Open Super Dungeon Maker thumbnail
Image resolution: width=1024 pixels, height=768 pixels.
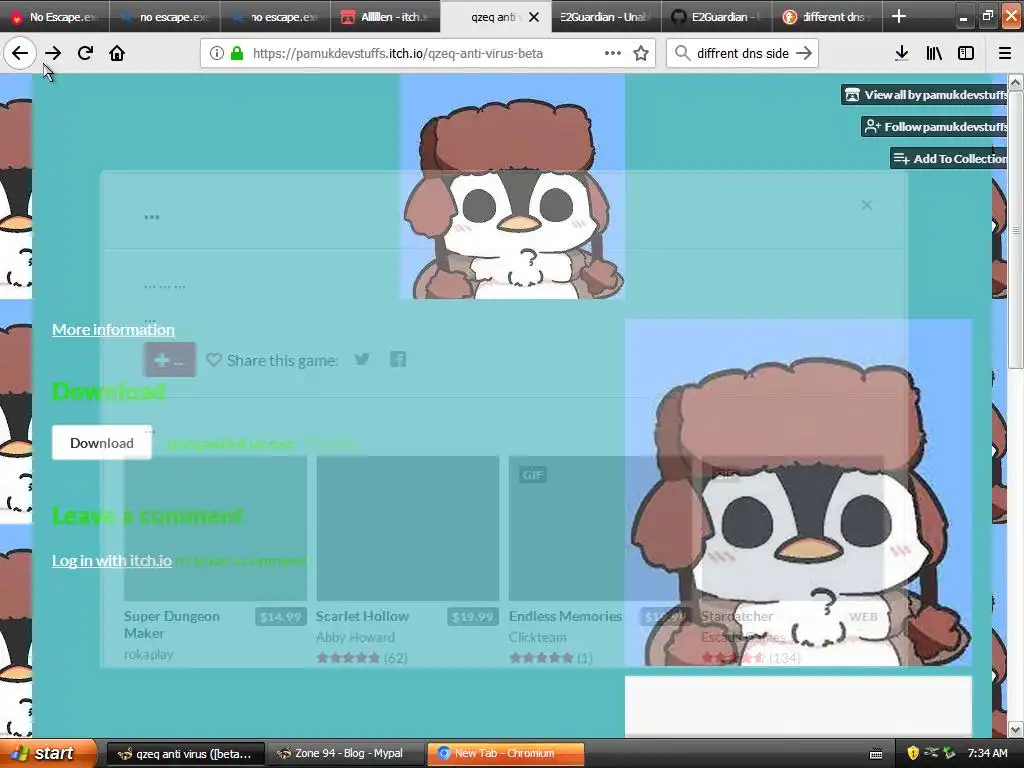coord(216,528)
